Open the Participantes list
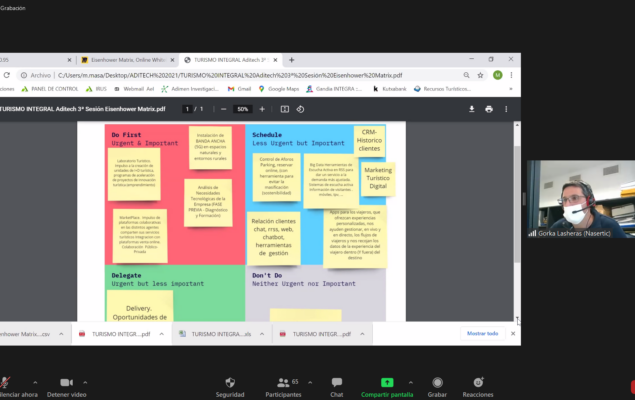The image size is (635, 400). [x=282, y=383]
